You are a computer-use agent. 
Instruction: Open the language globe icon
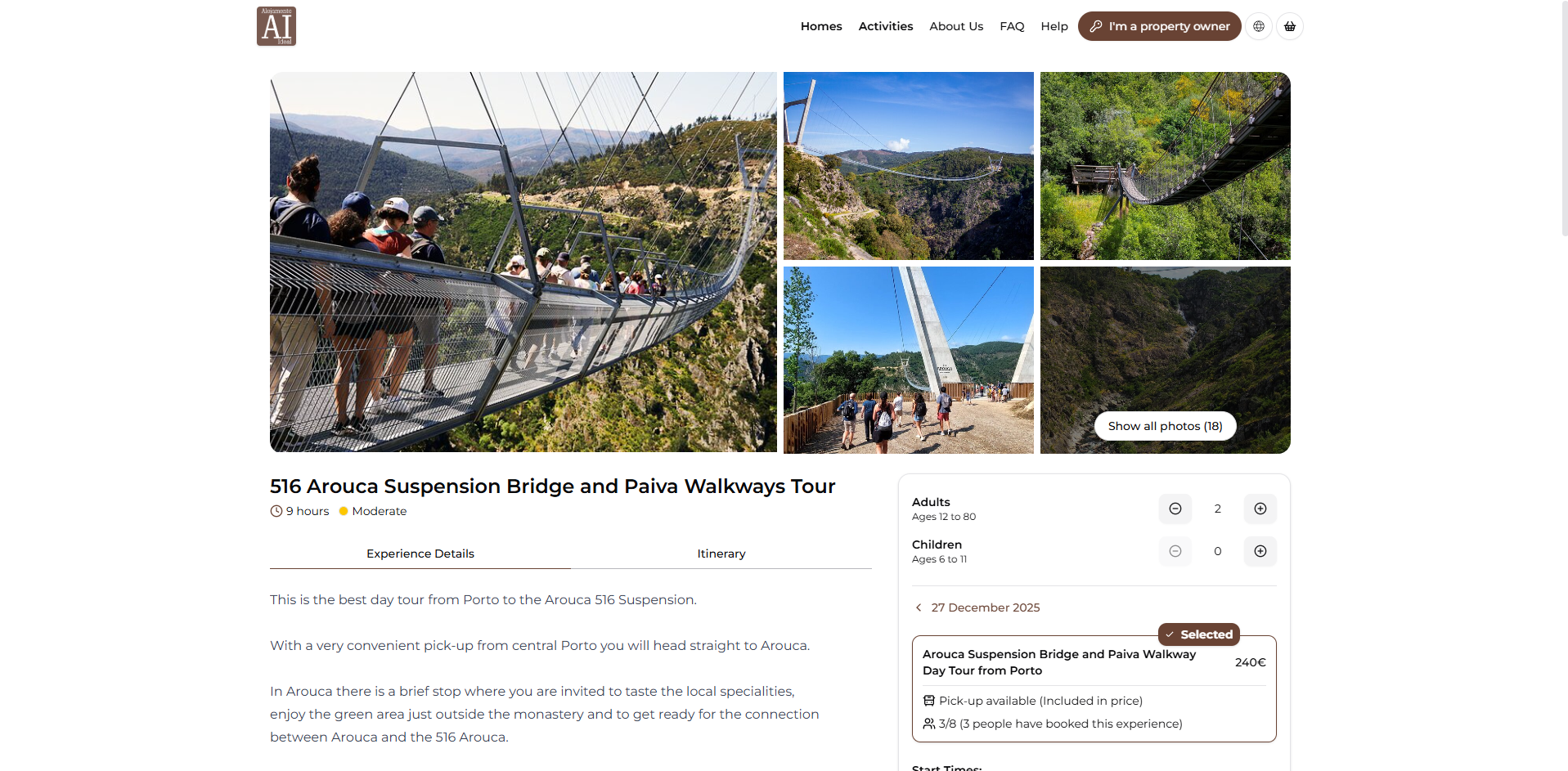pyautogui.click(x=1259, y=26)
